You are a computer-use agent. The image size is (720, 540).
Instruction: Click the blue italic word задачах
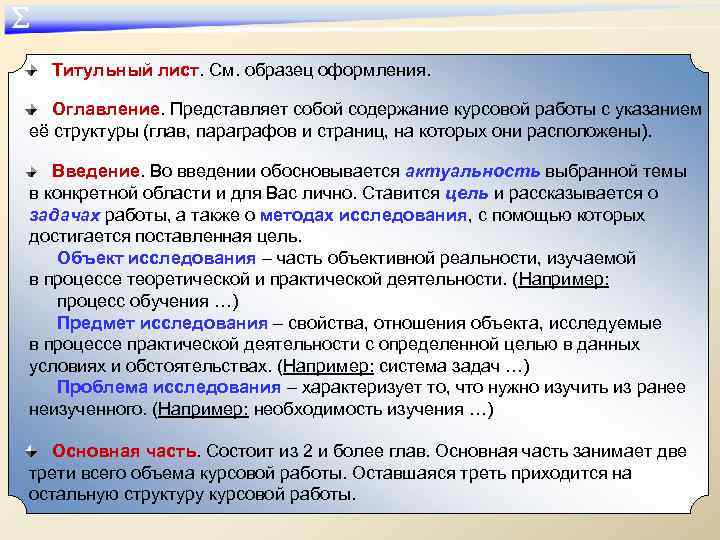[64, 215]
